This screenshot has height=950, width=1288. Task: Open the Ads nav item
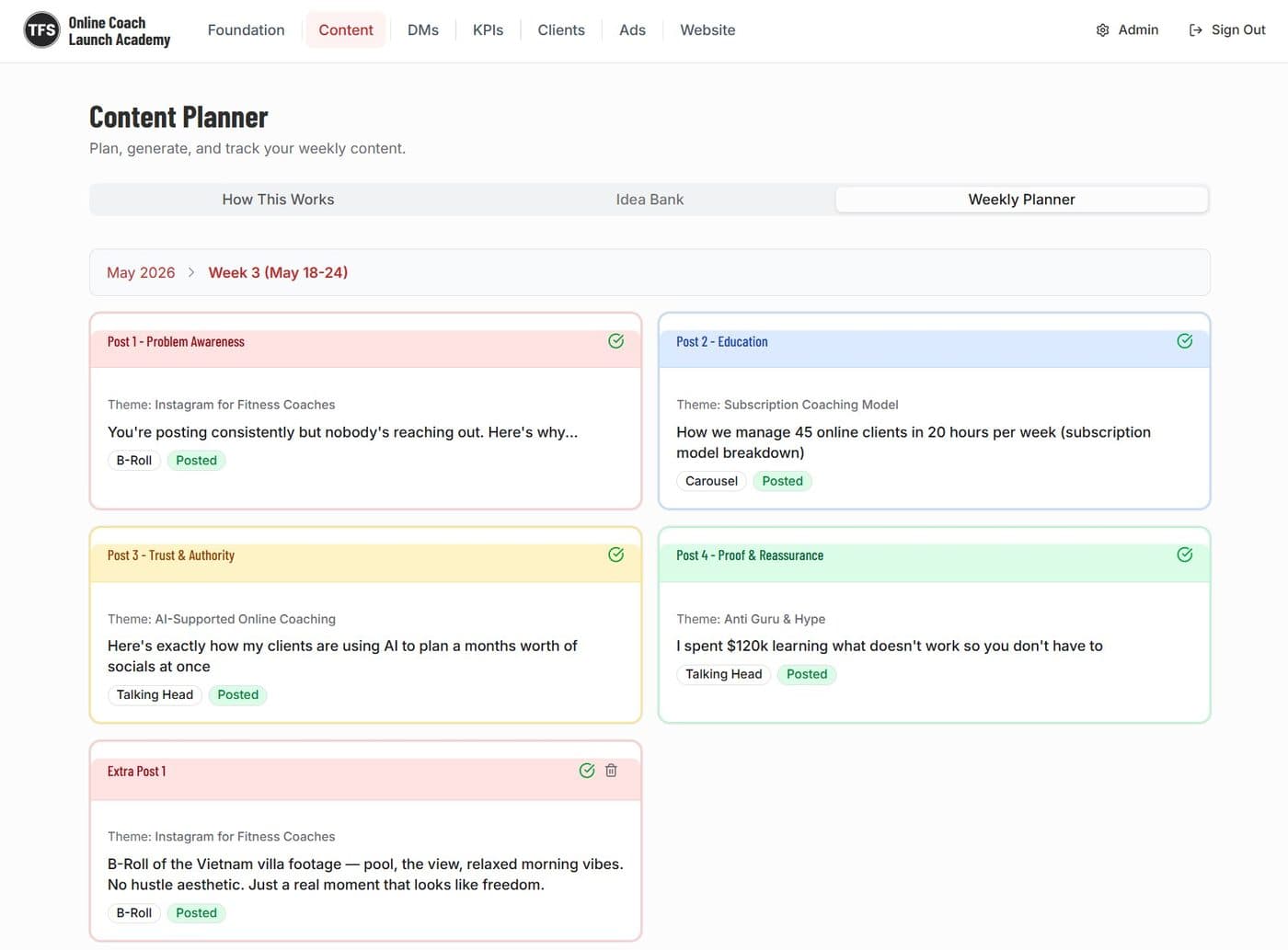coord(632,30)
